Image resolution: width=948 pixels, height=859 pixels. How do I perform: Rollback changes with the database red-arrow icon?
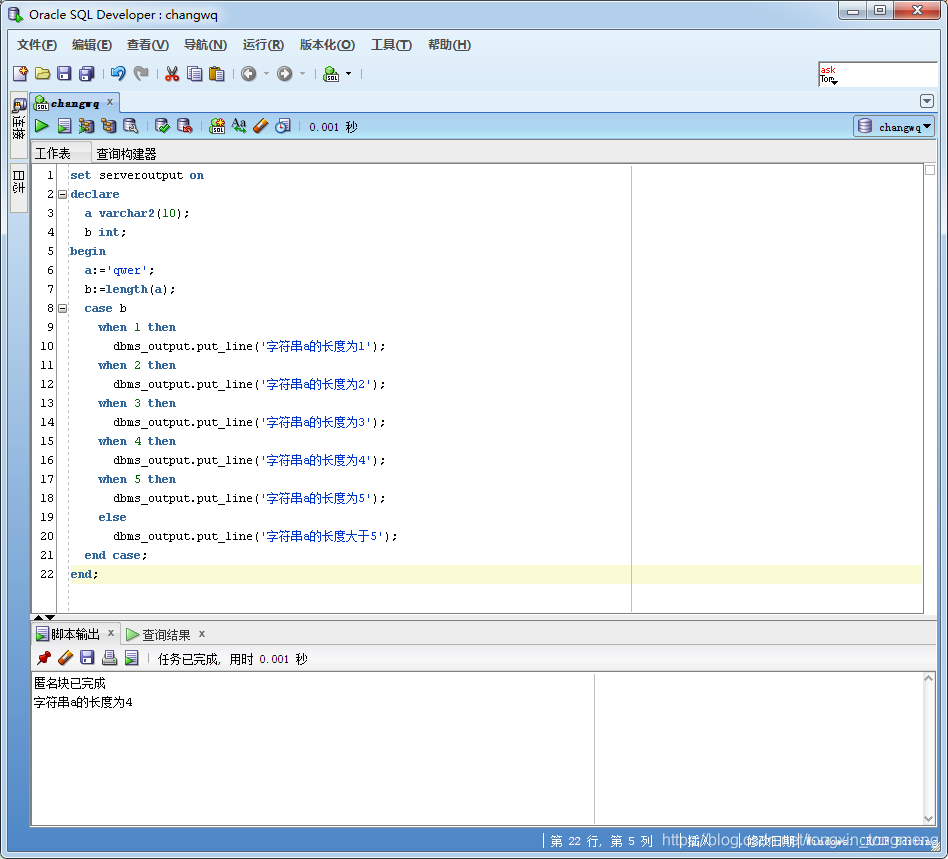[x=184, y=126]
